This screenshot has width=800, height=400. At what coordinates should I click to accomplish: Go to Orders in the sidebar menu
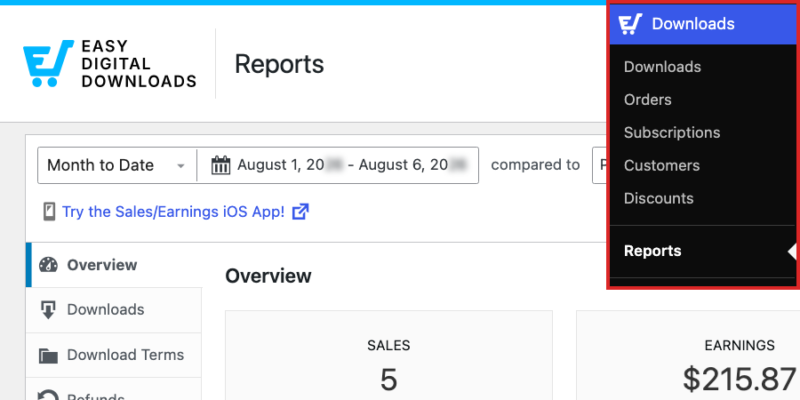pos(647,99)
